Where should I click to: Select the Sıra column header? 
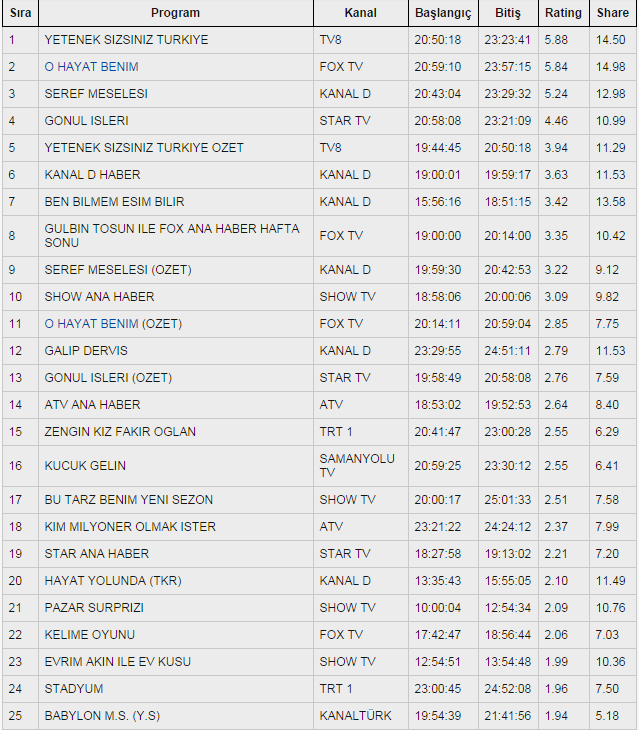pyautogui.click(x=20, y=13)
